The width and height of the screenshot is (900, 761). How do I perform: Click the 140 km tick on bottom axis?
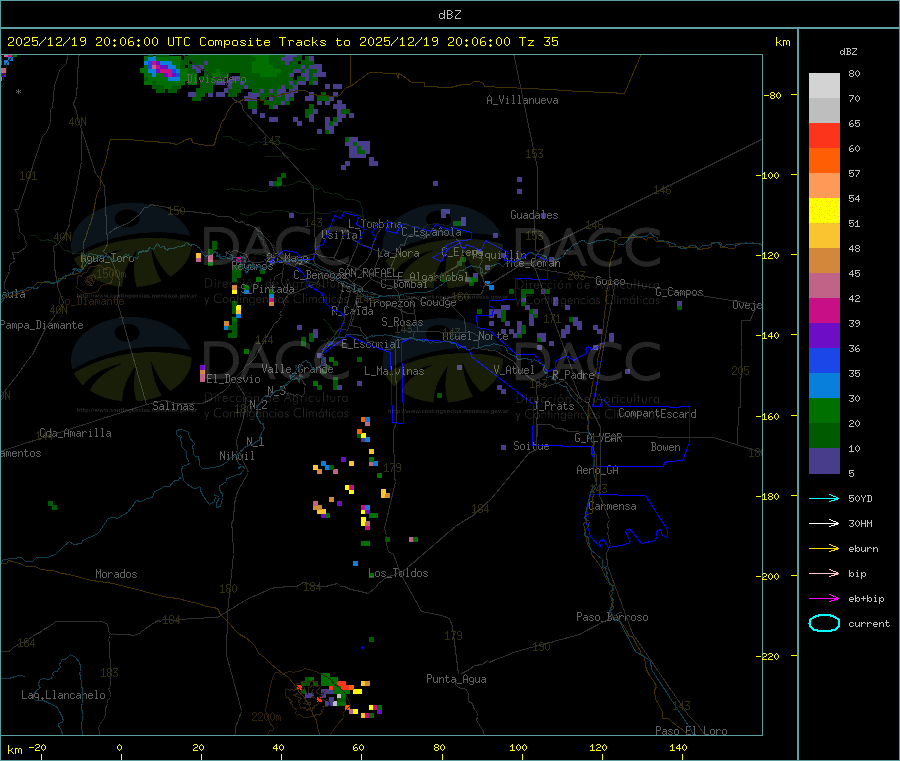[x=678, y=747]
